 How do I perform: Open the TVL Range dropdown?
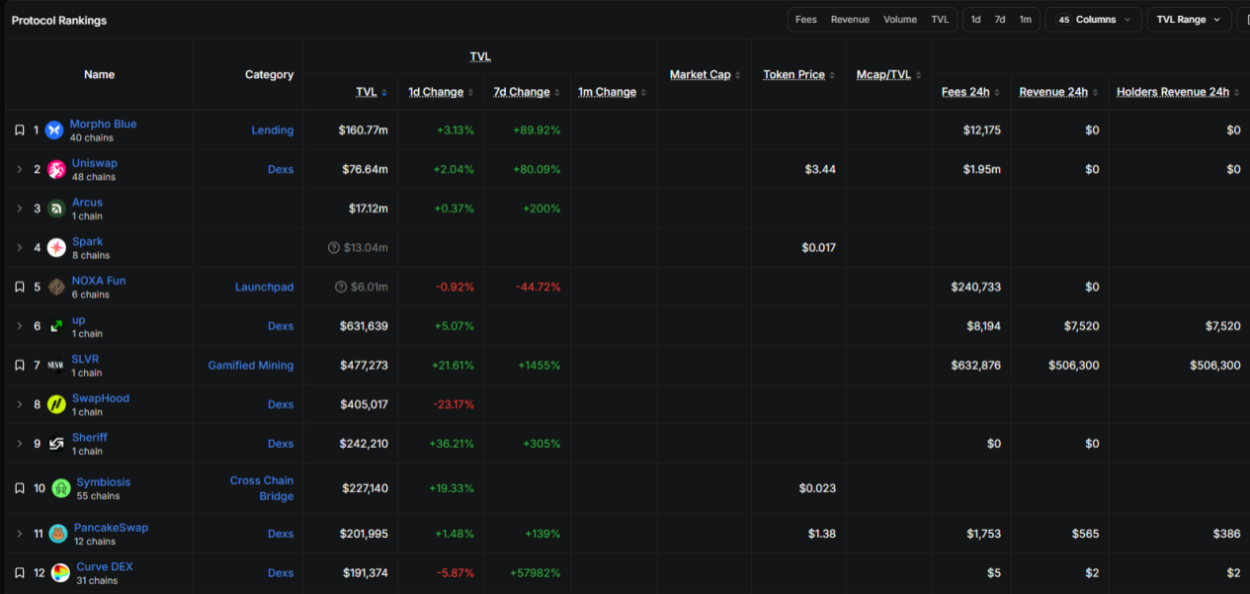click(1189, 20)
